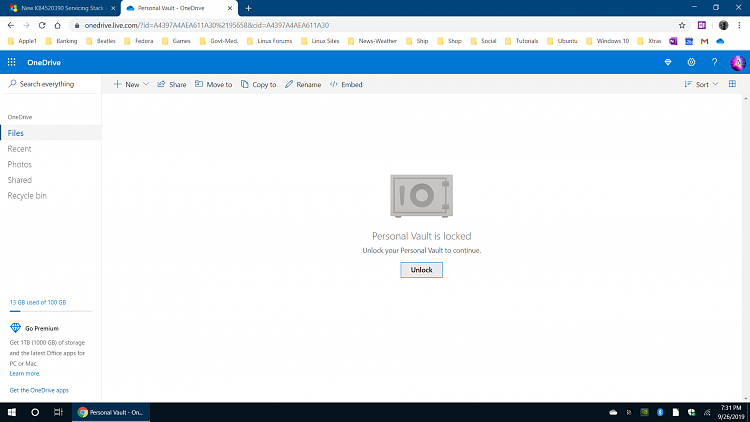
Task: Click the storage usage progress bar
Action: pyautogui.click(x=50, y=311)
